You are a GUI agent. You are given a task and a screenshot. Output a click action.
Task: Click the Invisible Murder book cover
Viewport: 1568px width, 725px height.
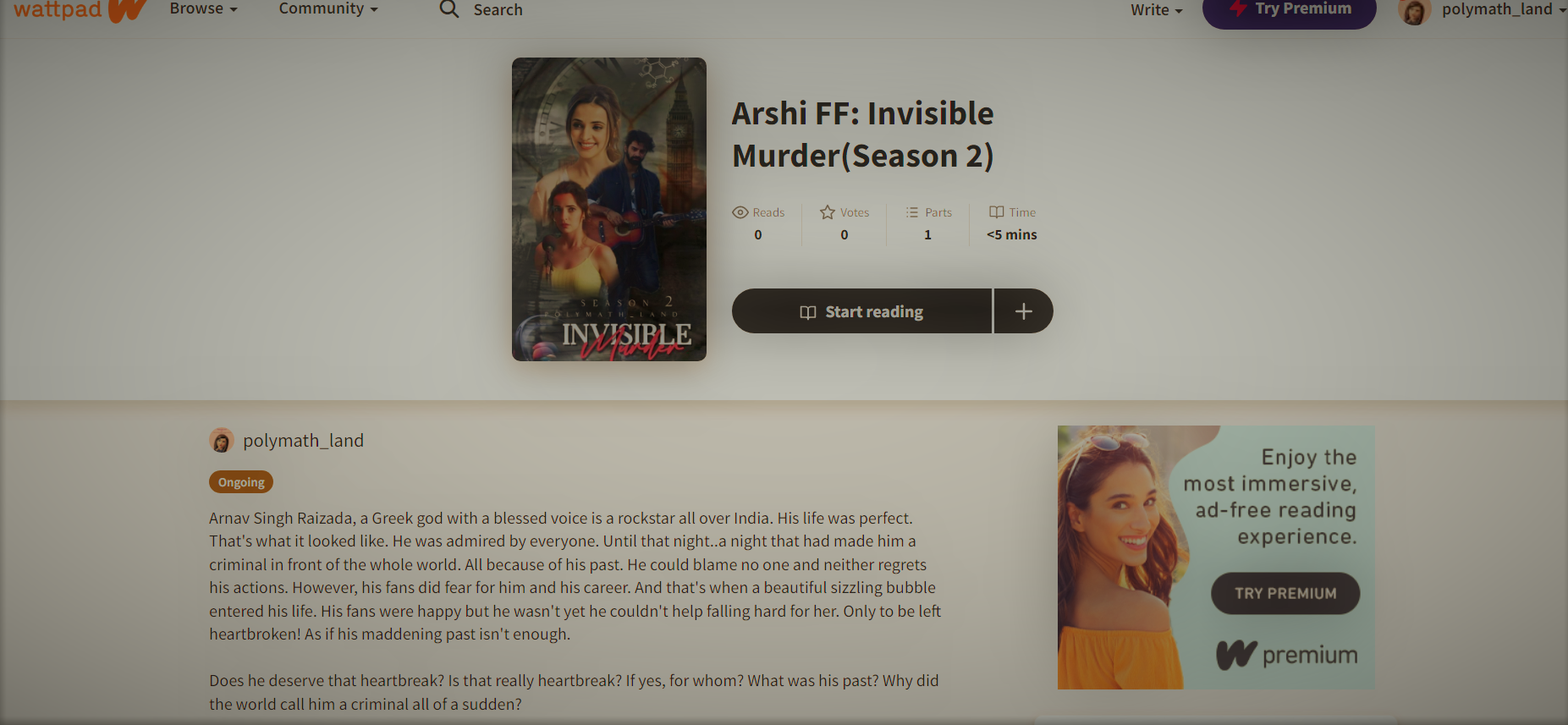tap(609, 209)
